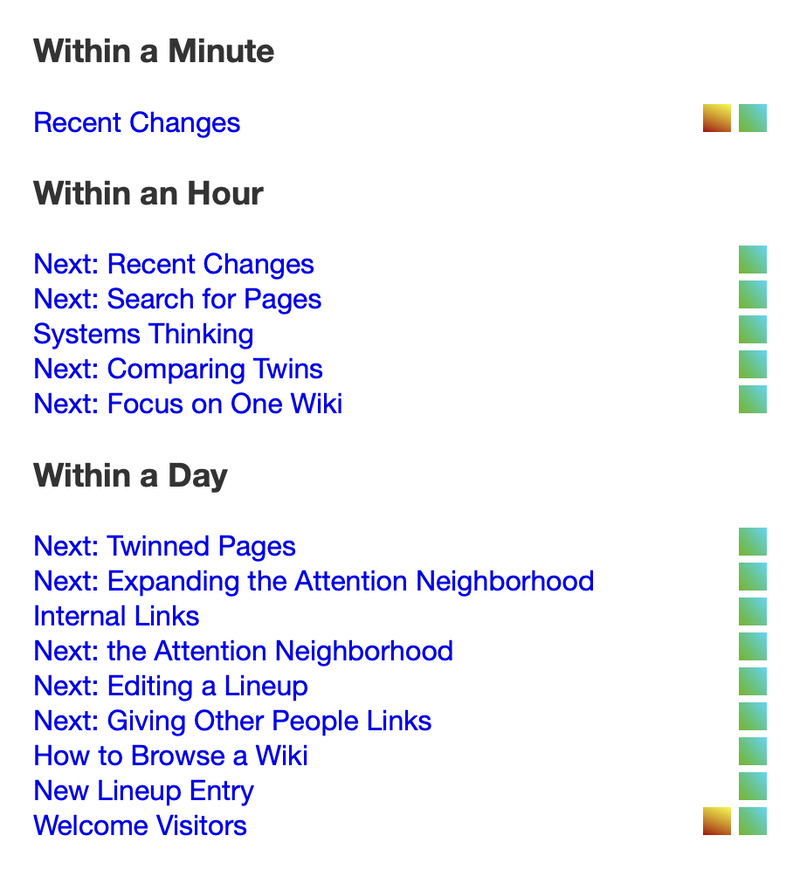Image resolution: width=800 pixels, height=870 pixels.
Task: Open the Recent Changes link under Within a Minute
Action: tap(137, 123)
